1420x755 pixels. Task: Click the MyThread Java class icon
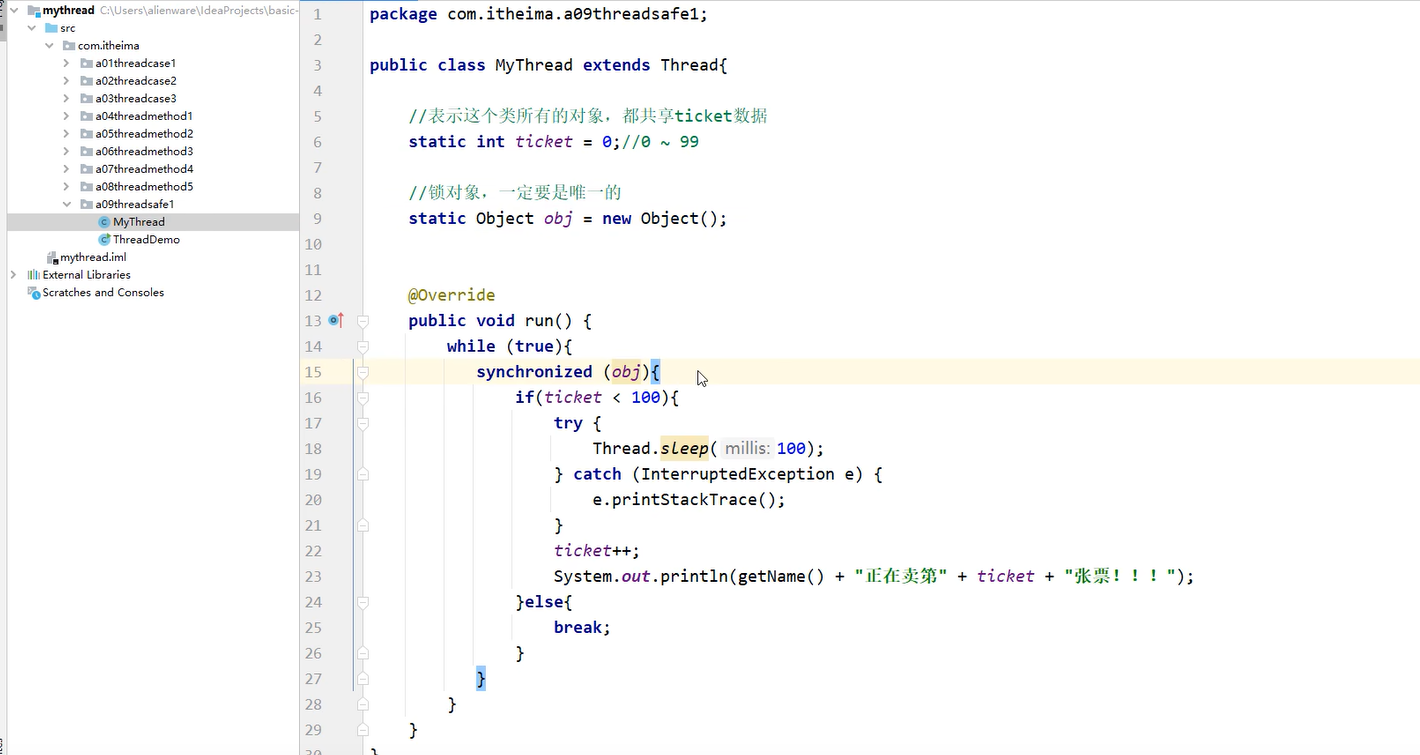tap(106, 221)
